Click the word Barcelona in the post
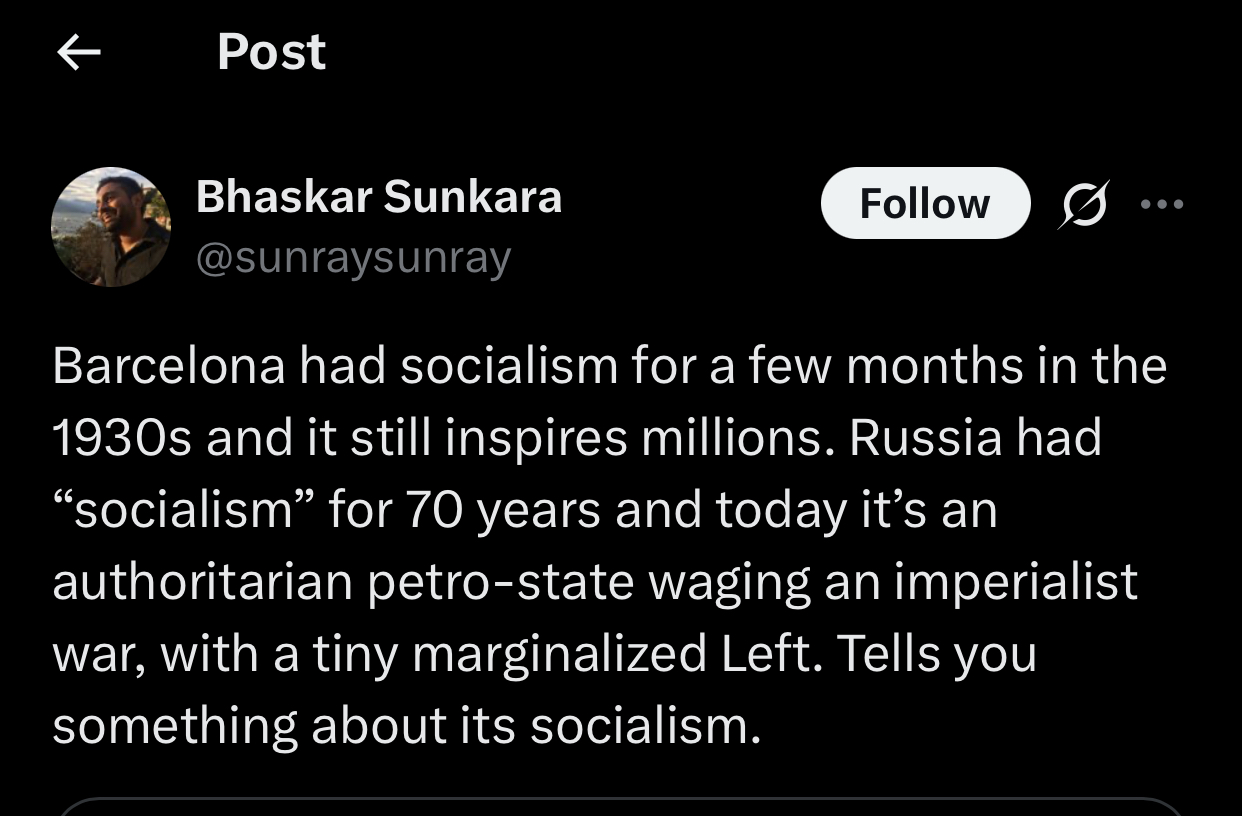The image size is (1242, 816). tap(169, 366)
